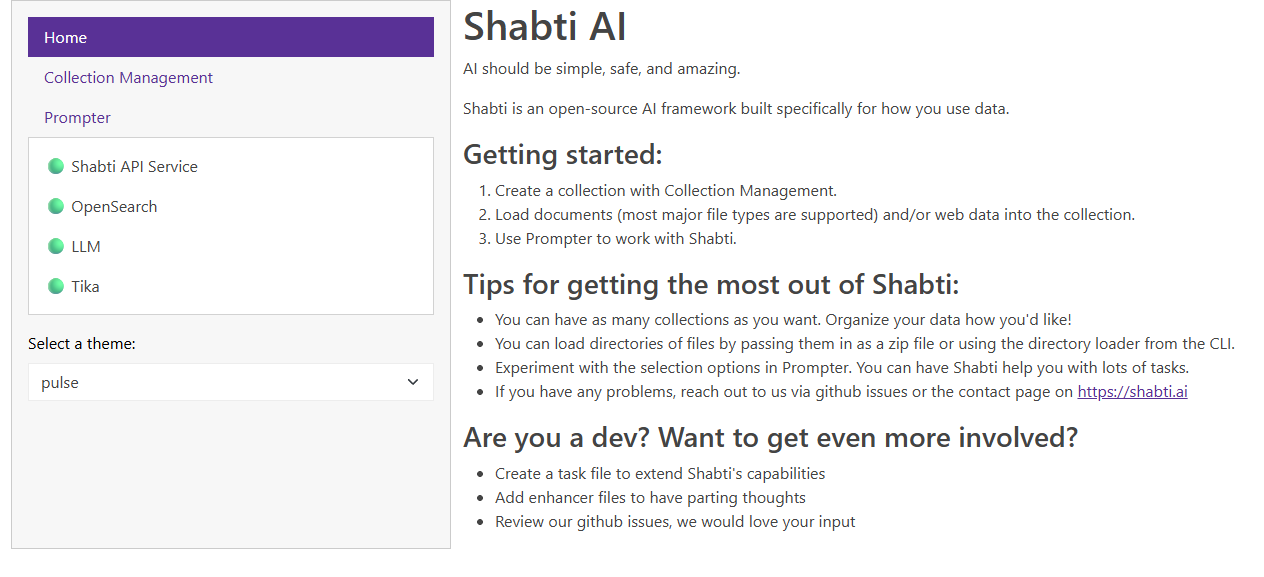
Task: Click the Shabti API Service label
Action: [134, 166]
